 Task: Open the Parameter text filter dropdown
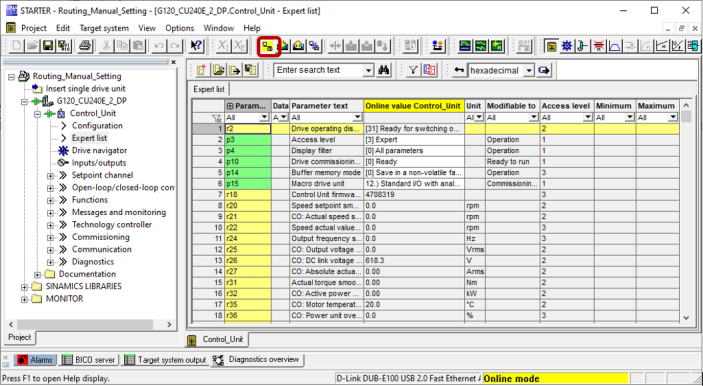click(x=357, y=117)
